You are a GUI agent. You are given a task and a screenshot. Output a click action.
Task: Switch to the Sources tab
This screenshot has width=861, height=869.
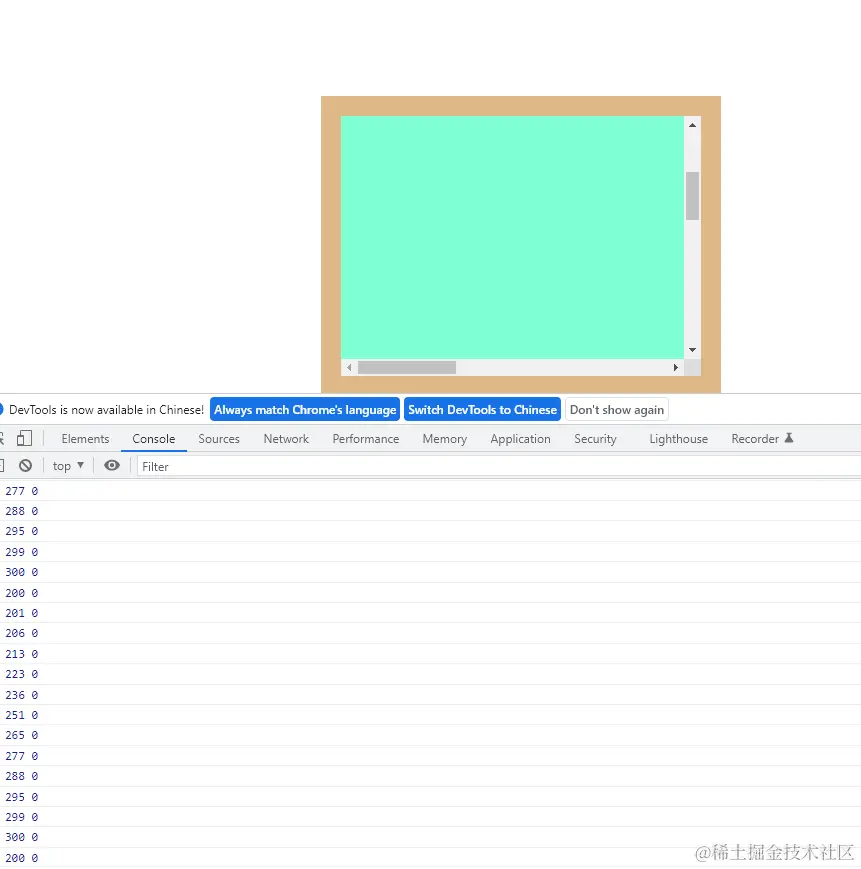218,438
